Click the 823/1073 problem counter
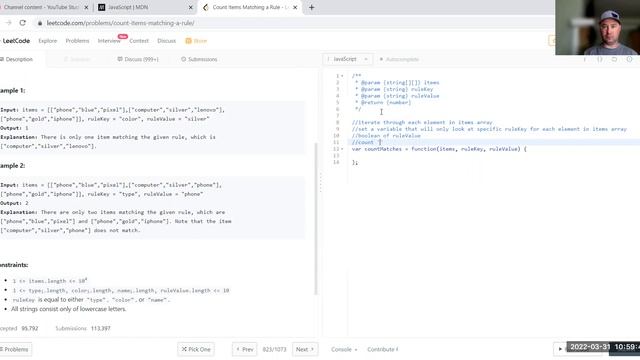The image size is (640, 360). pyautogui.click(x=274, y=349)
